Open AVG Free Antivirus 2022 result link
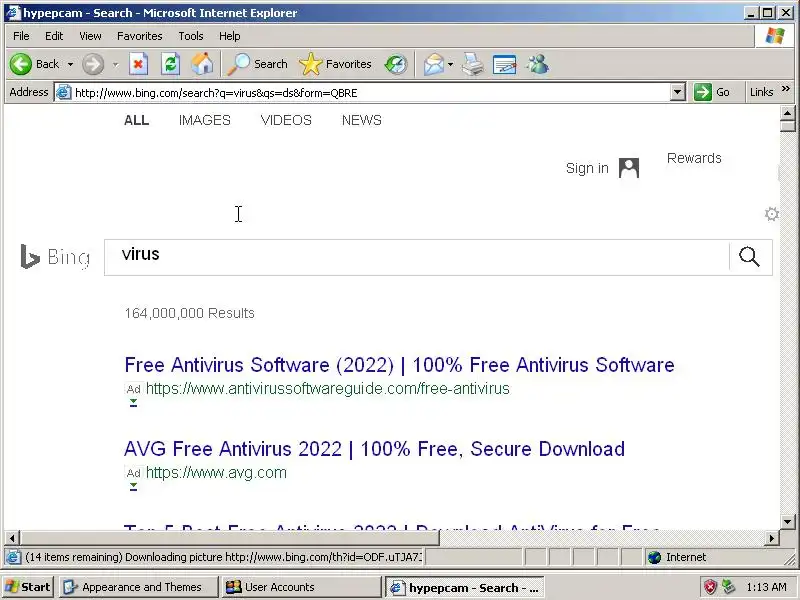Screen dimensions: 800x600 pyautogui.click(x=374, y=449)
